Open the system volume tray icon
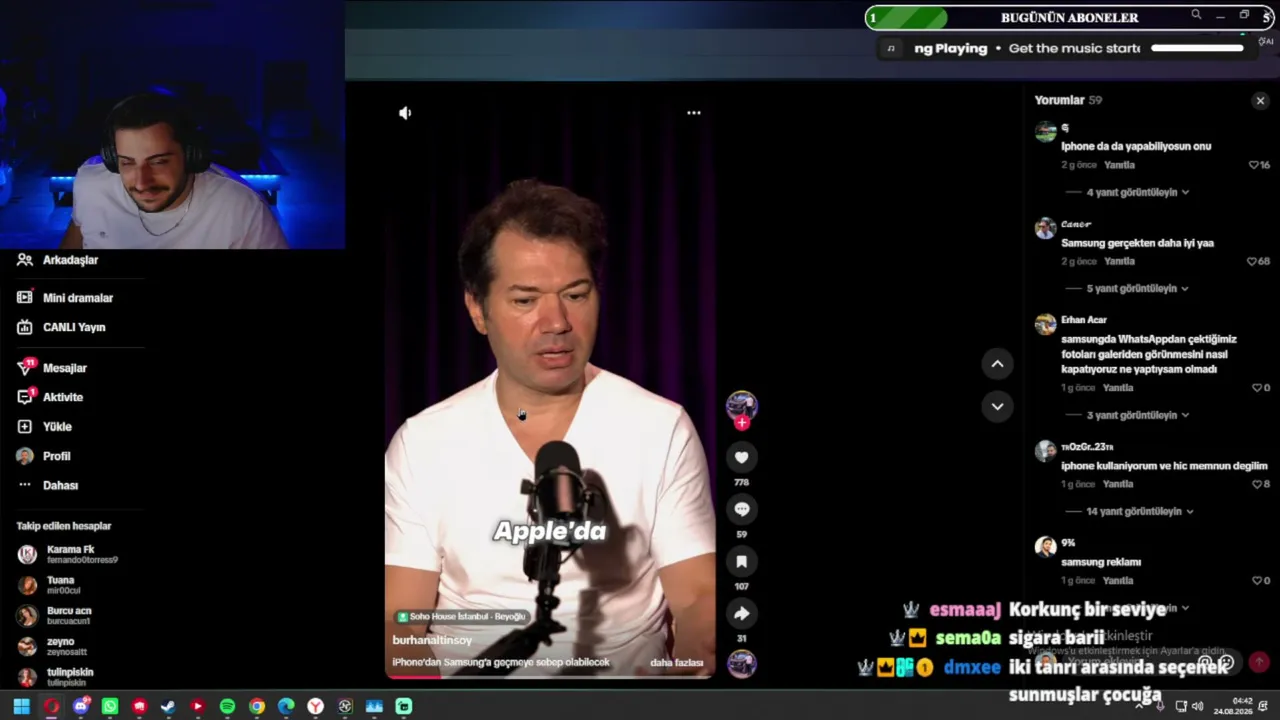 (x=1197, y=706)
